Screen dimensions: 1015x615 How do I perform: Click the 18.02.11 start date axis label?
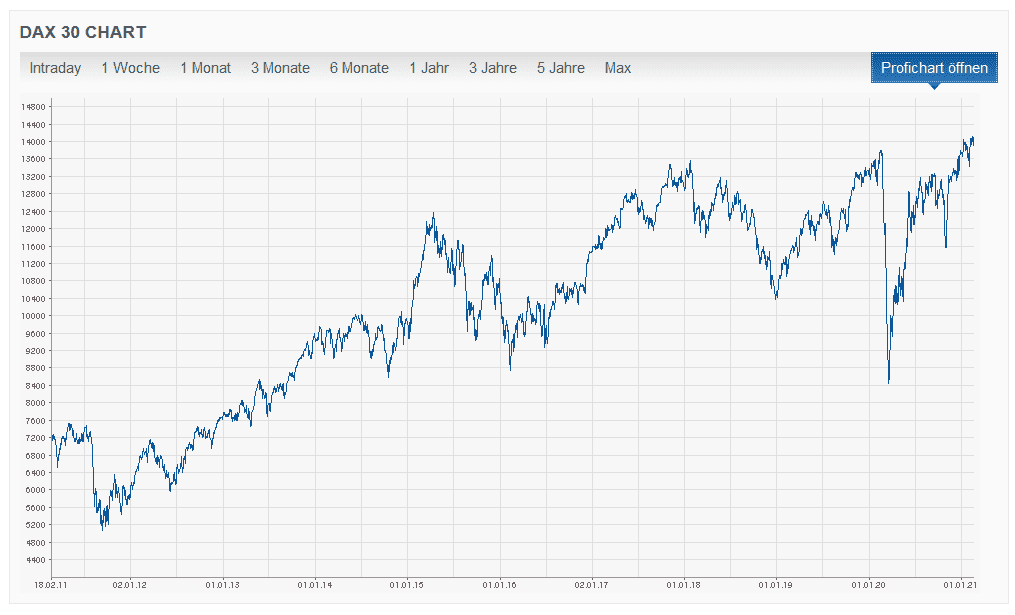click(51, 583)
